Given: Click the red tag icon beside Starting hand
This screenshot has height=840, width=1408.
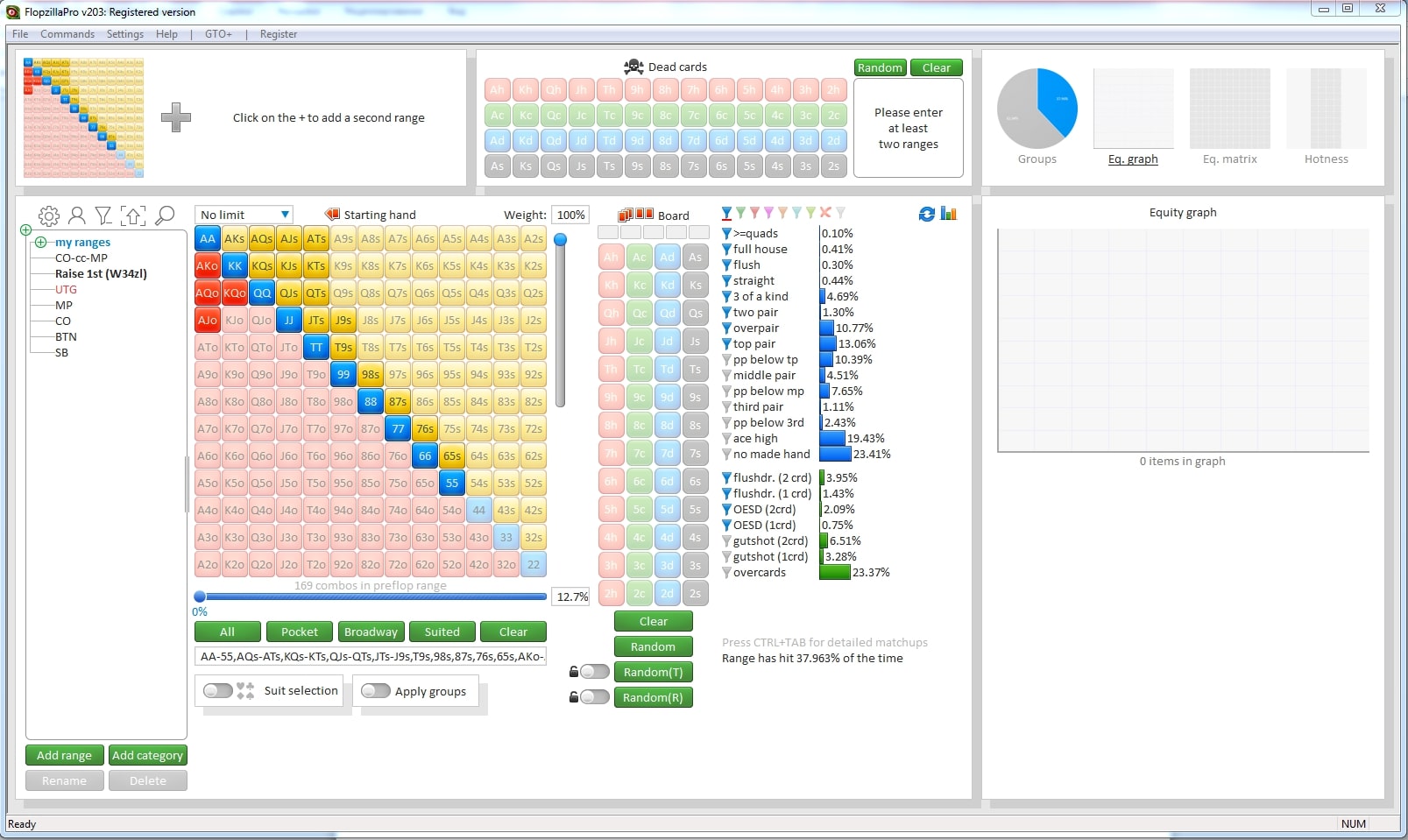Looking at the screenshot, I should click(332, 215).
